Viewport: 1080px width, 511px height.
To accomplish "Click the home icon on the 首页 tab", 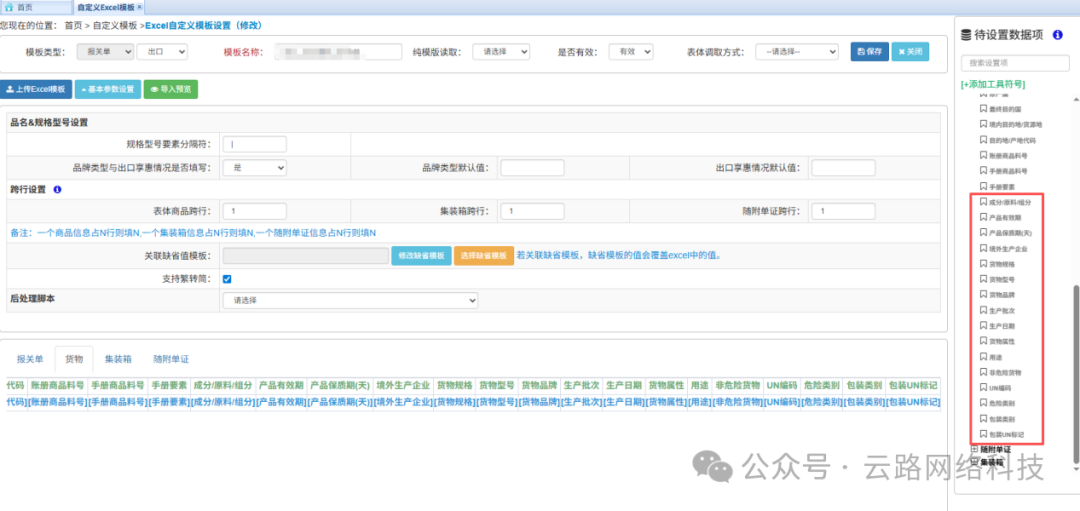I will 9,7.
